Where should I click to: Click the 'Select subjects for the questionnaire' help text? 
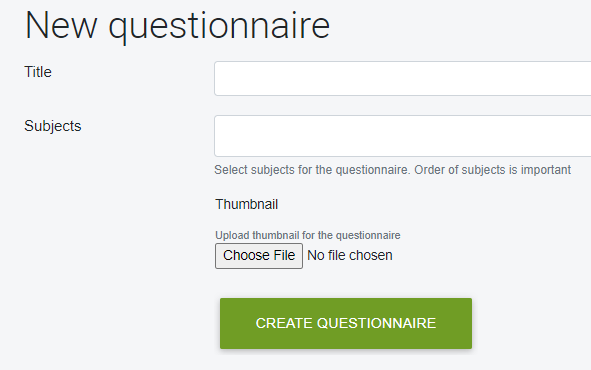[312, 170]
